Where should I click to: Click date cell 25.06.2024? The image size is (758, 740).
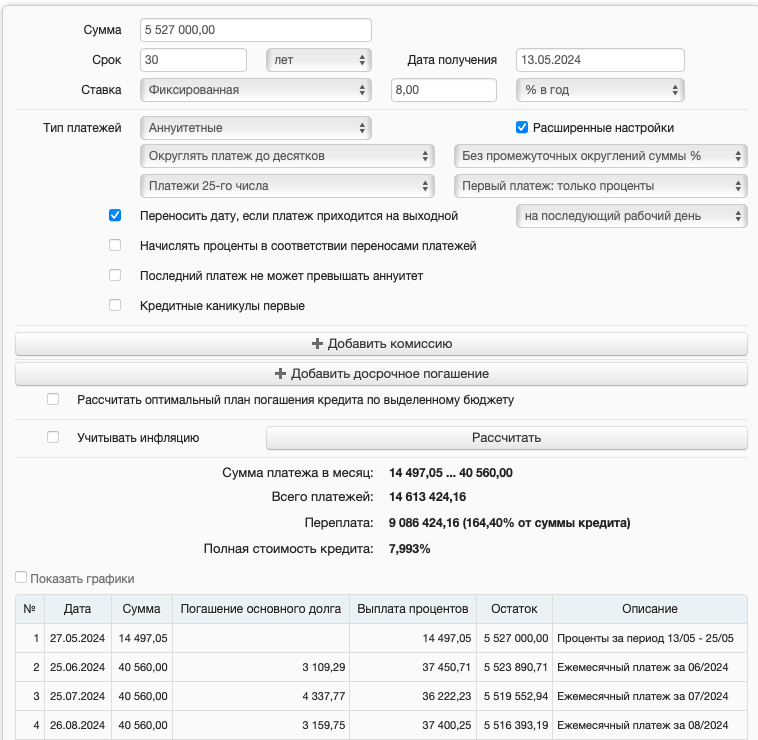coord(77,667)
